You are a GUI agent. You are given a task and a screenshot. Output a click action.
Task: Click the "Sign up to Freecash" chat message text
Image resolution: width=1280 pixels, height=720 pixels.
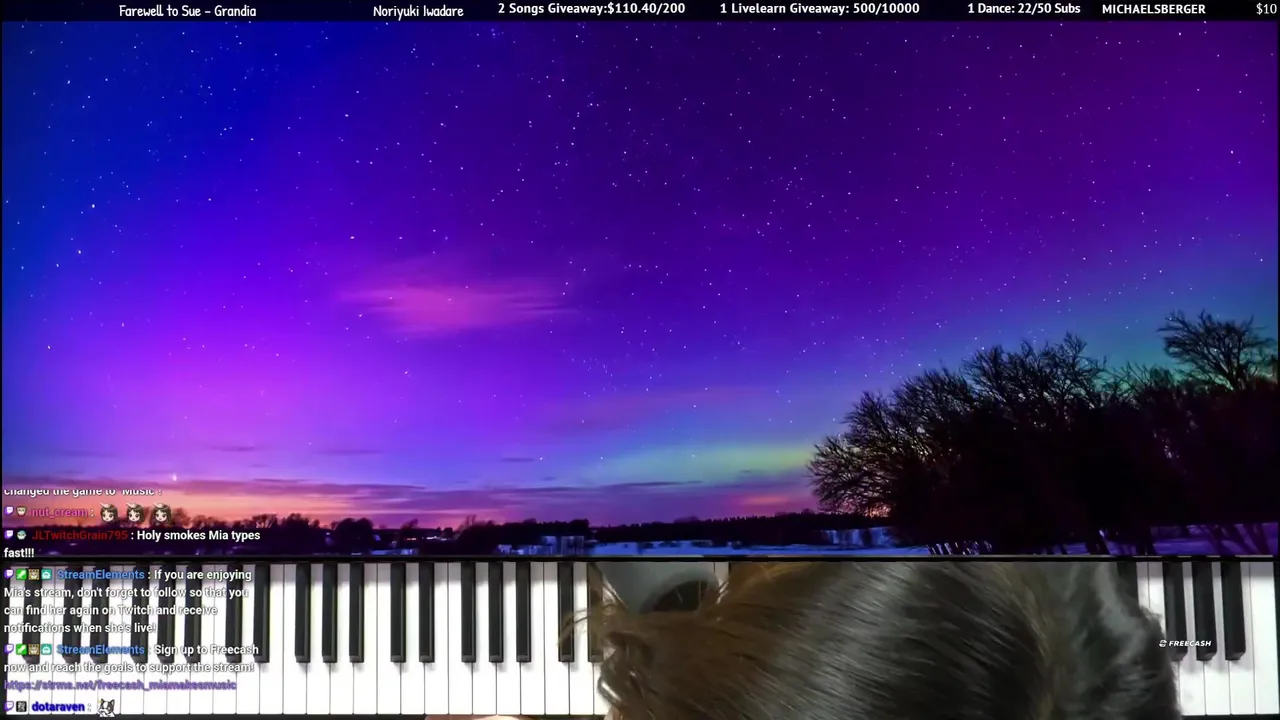pyautogui.click(x=206, y=650)
